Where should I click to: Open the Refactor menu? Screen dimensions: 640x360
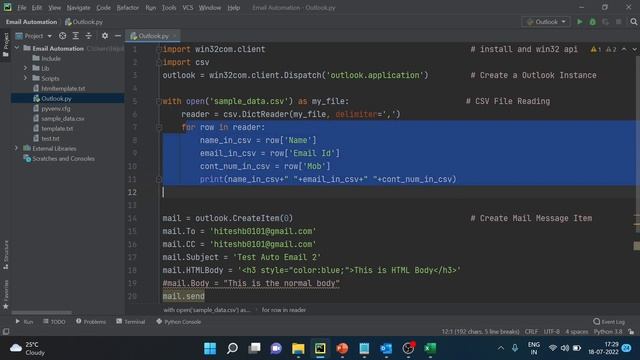128,8
